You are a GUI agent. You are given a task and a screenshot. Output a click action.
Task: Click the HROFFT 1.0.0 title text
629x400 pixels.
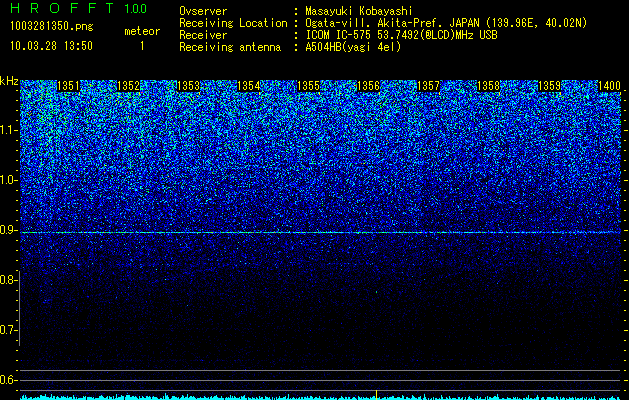(x=79, y=8)
